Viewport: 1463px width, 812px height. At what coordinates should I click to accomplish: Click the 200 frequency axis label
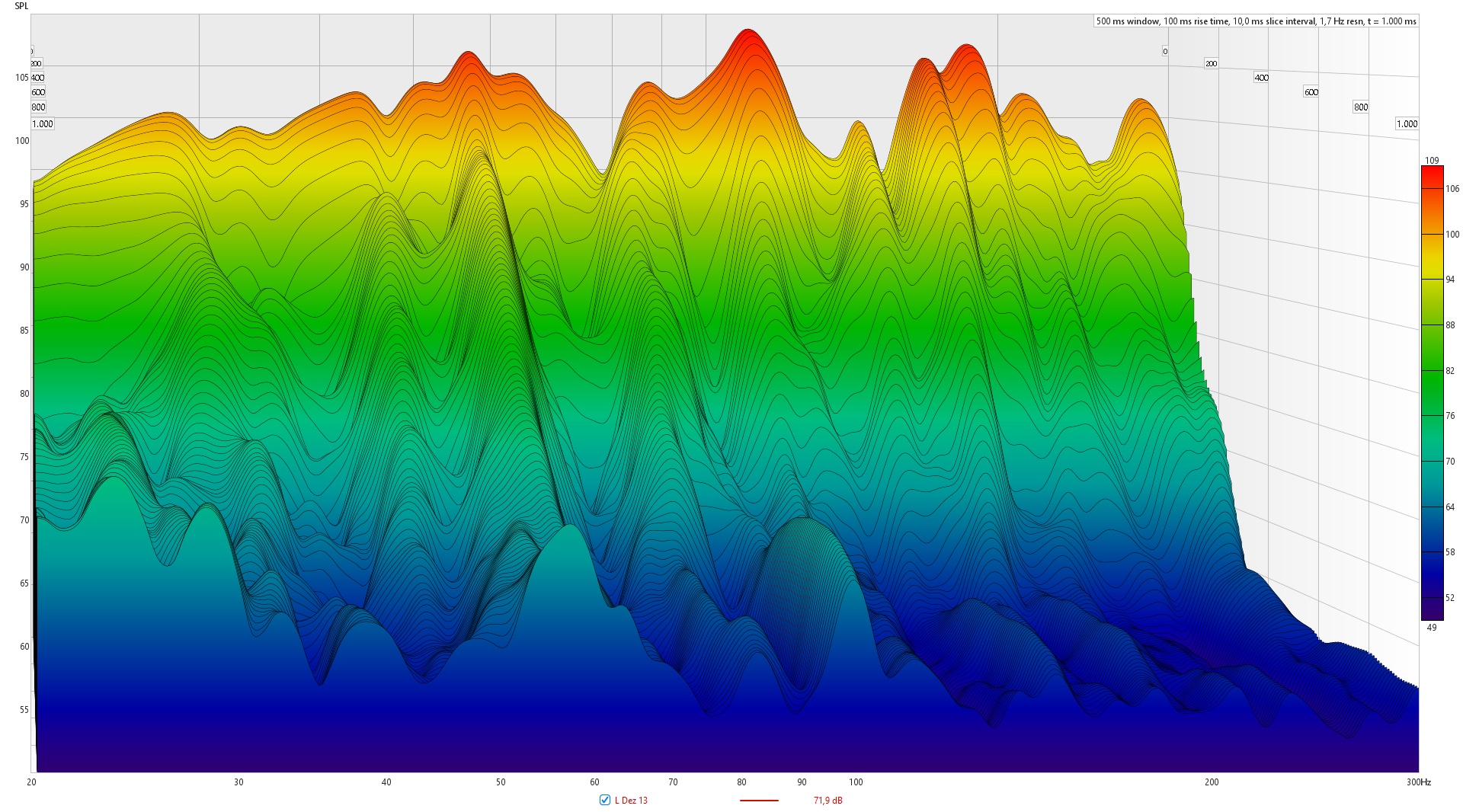(1212, 782)
